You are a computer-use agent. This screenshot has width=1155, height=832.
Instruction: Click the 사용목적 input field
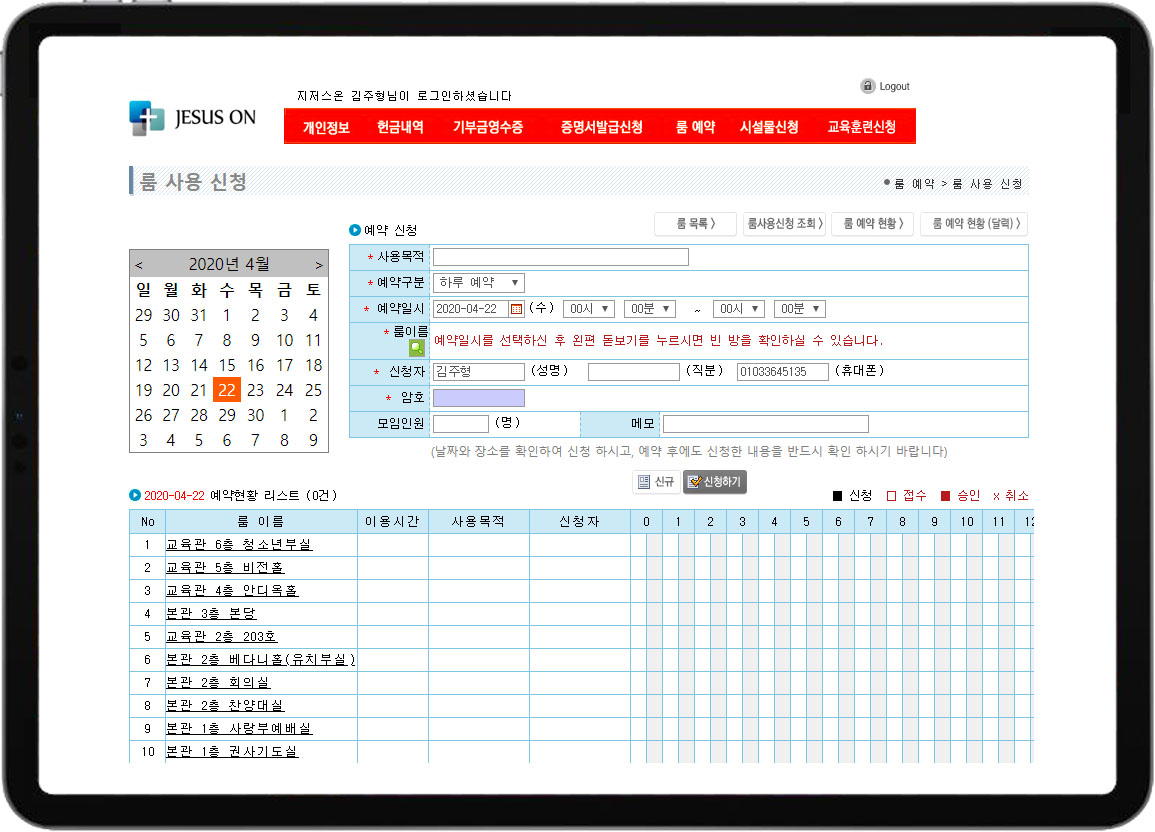(x=560, y=257)
